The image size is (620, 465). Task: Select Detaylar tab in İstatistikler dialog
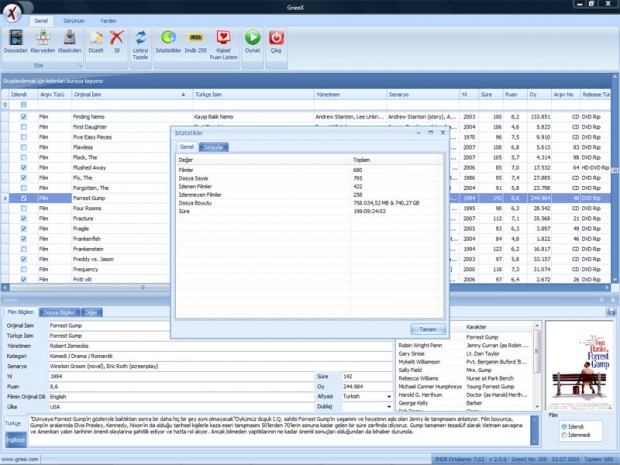[214, 147]
